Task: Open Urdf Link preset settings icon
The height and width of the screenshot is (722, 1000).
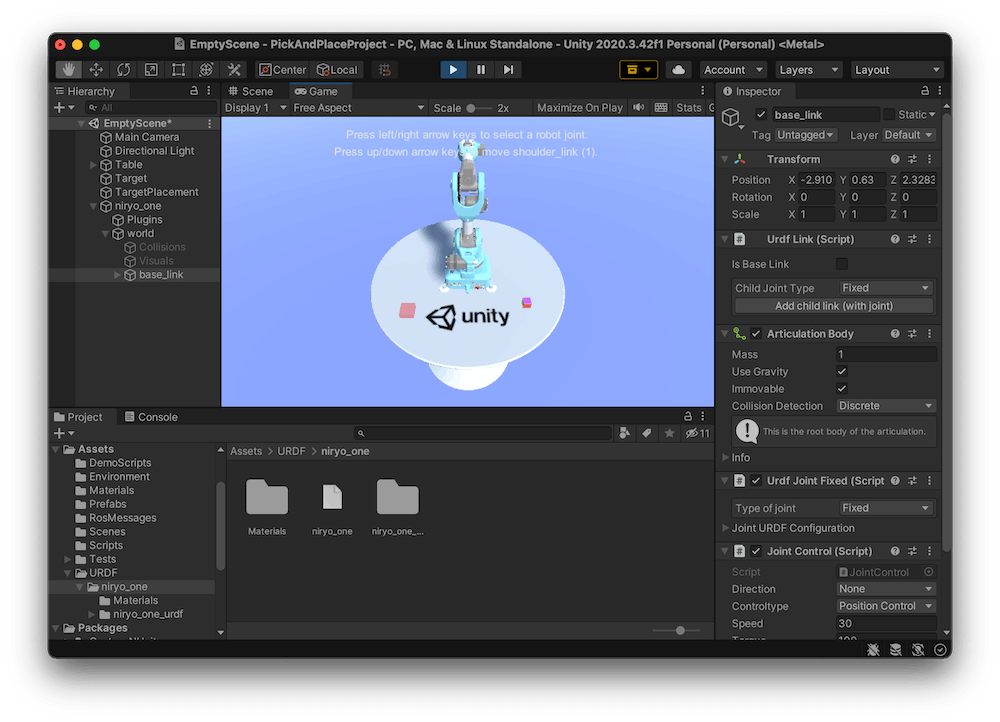Action: (x=912, y=239)
